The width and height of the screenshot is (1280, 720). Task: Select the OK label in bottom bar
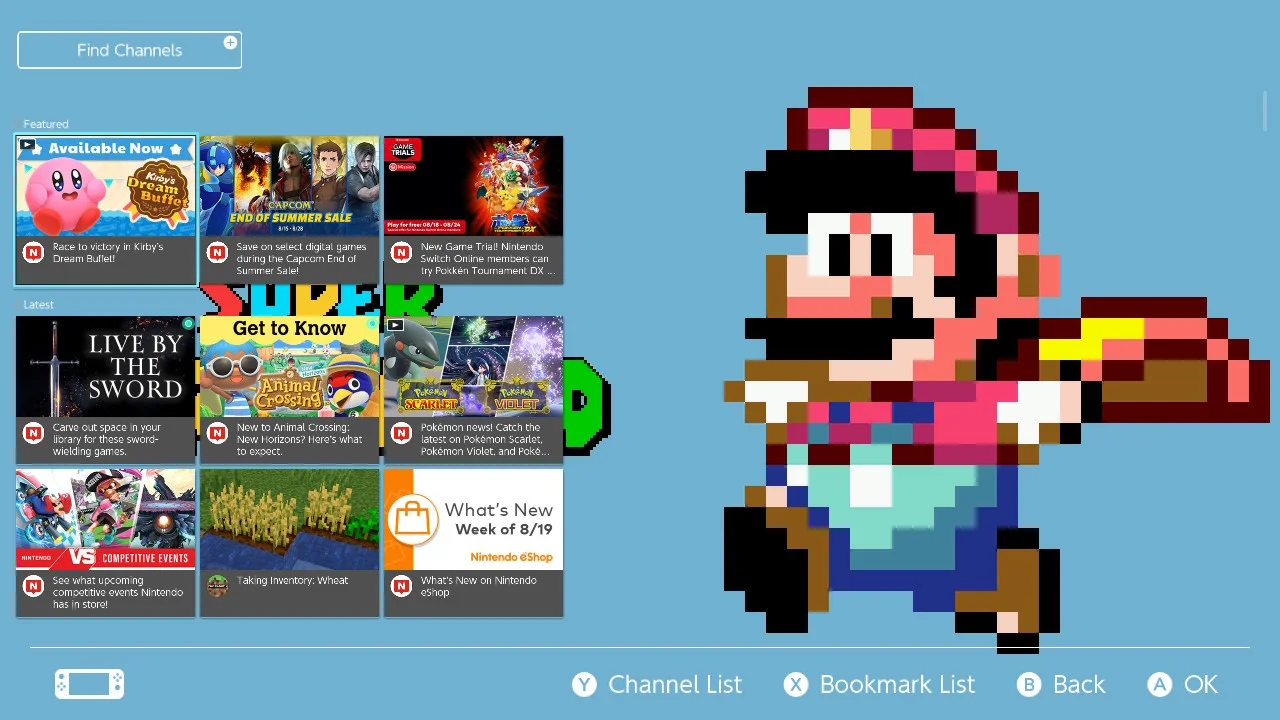click(x=1201, y=684)
